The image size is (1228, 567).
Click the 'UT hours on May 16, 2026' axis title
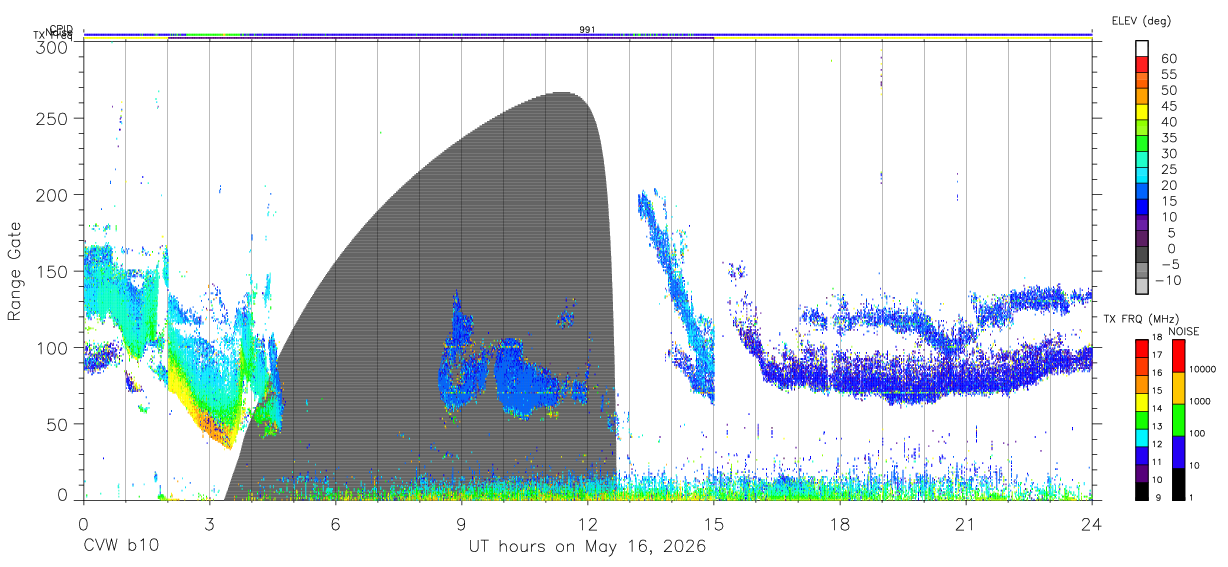coord(587,546)
